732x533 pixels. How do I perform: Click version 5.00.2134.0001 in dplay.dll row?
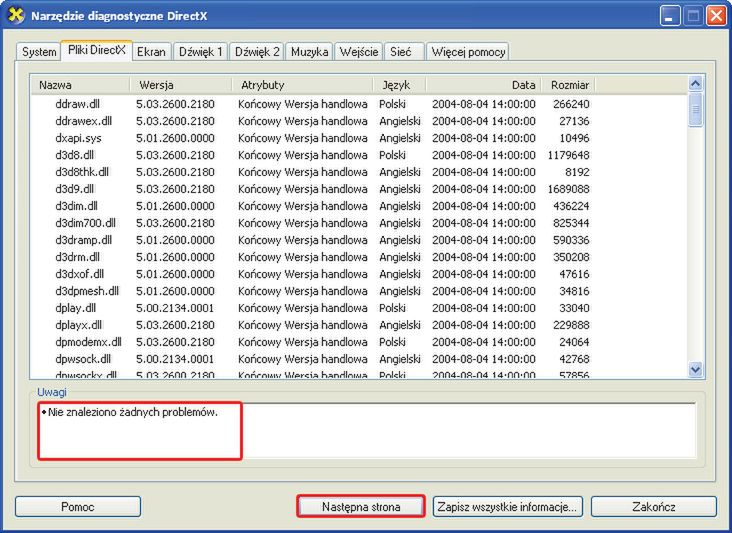[x=175, y=308]
